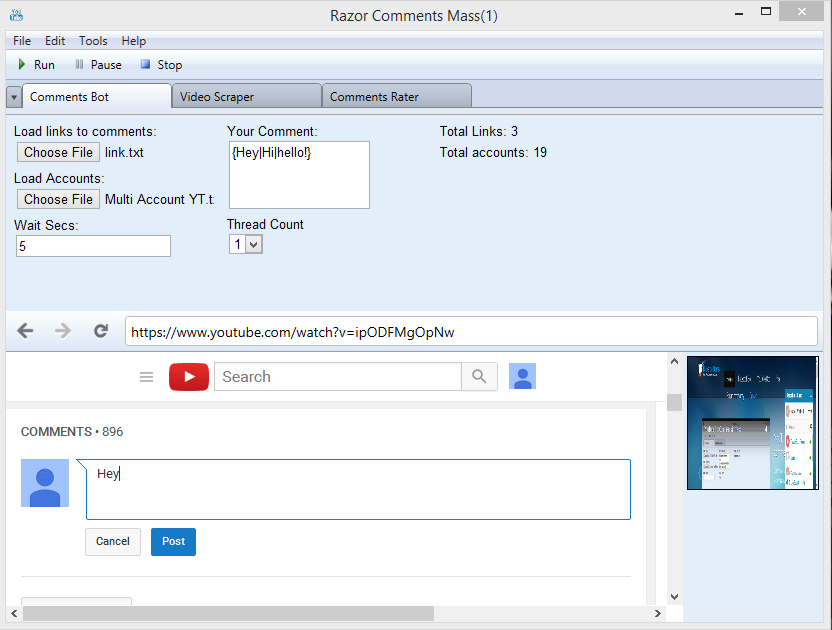
Task: Open the YouTube account avatar
Action: click(x=522, y=377)
